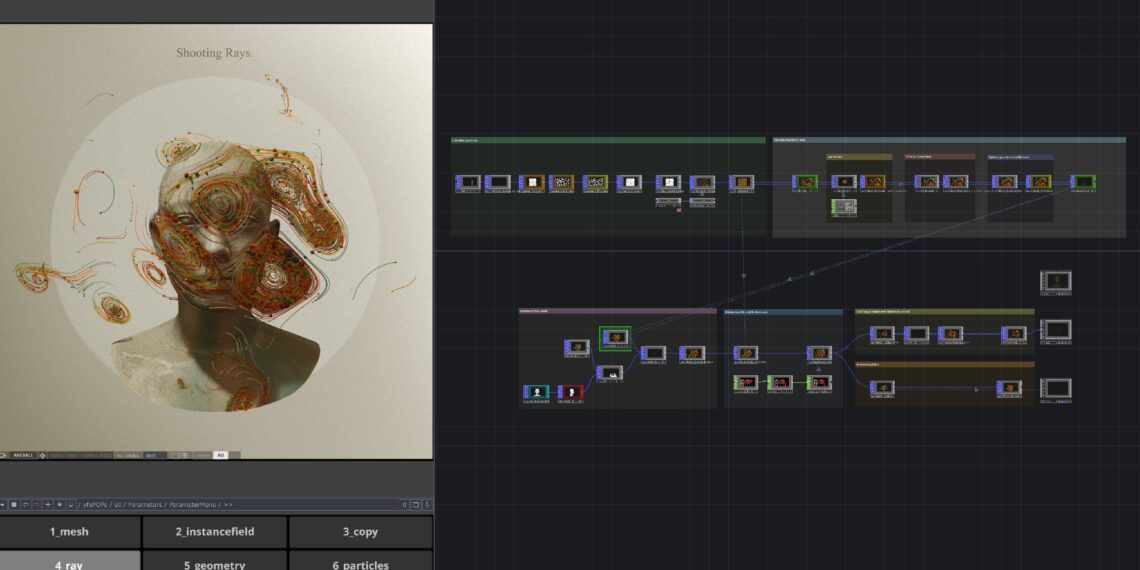Click ParameterMenu in the path breadcrumb
The image size is (1140, 570).
pos(194,505)
